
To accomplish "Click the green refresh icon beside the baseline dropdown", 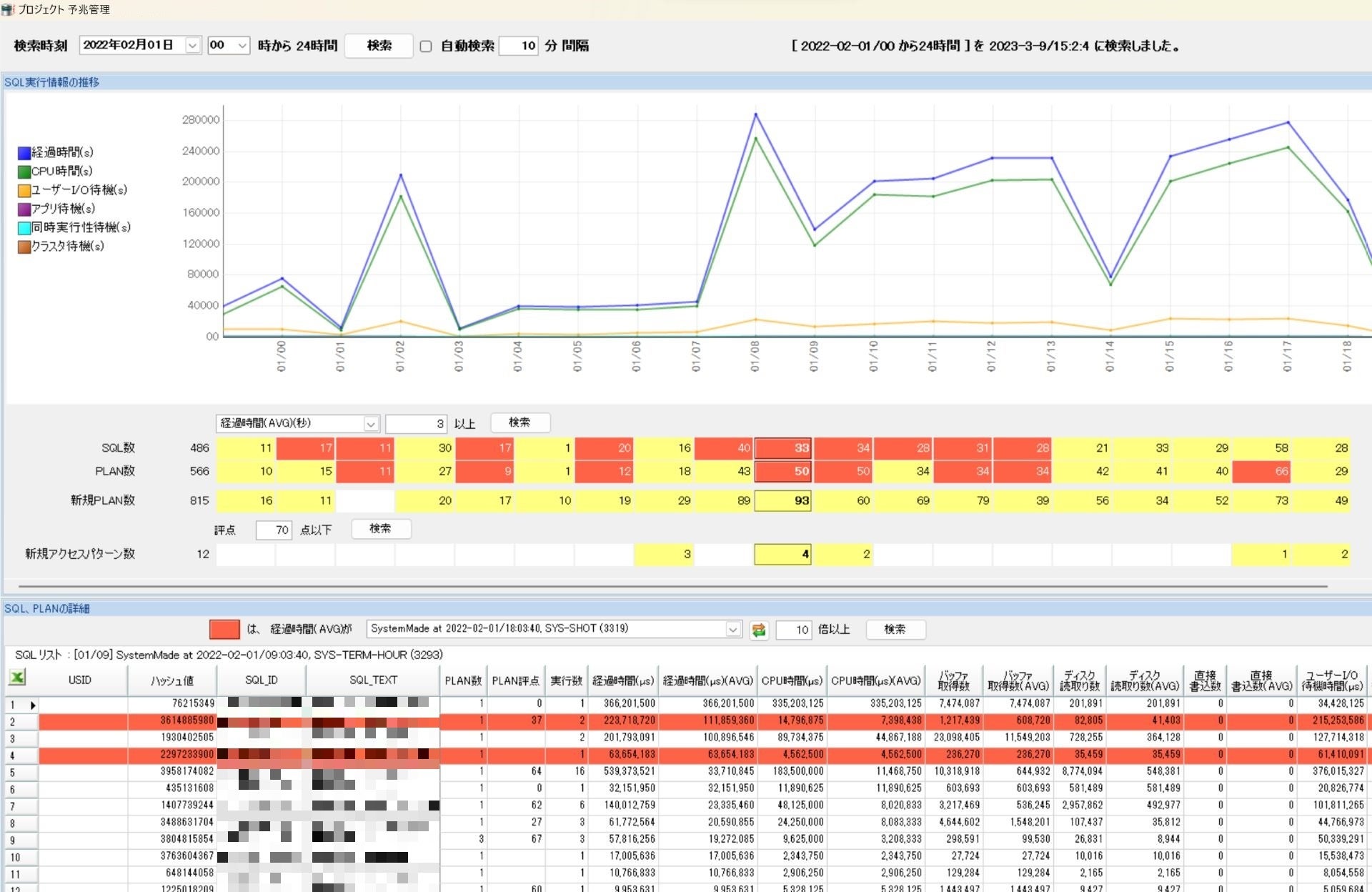I will pyautogui.click(x=760, y=630).
